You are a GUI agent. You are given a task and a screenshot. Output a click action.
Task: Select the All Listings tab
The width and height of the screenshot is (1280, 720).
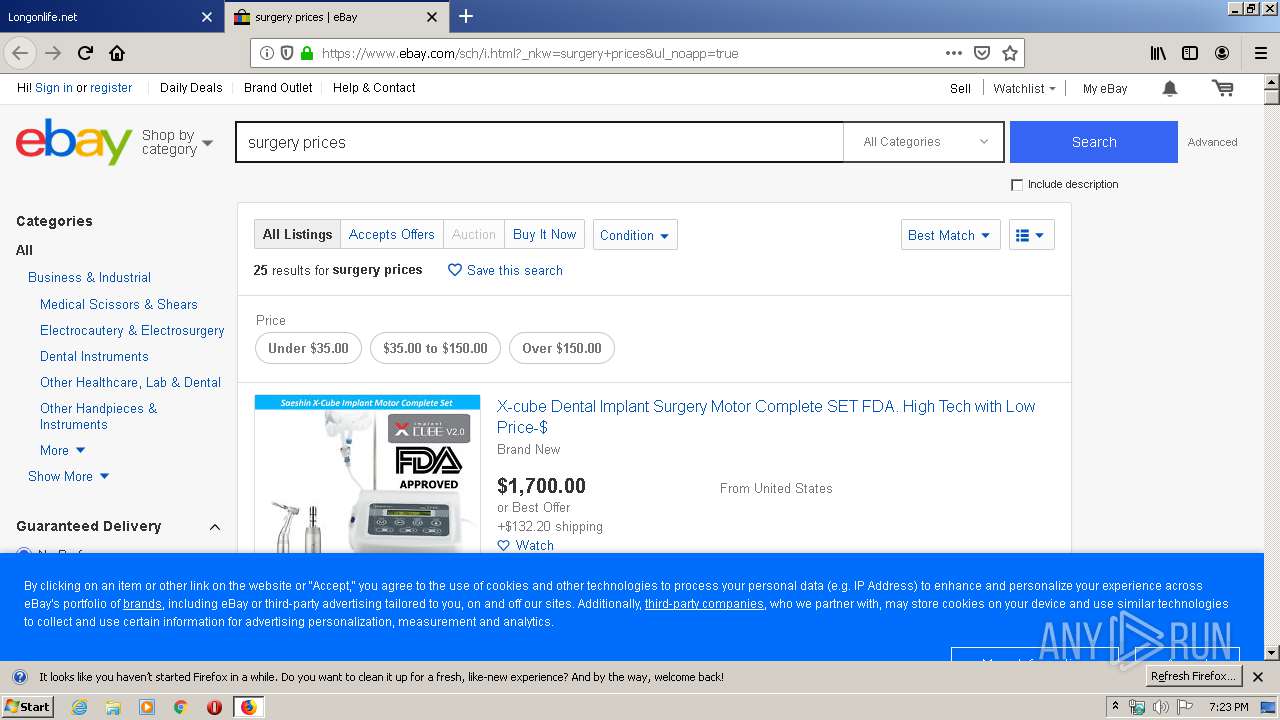pyautogui.click(x=297, y=234)
